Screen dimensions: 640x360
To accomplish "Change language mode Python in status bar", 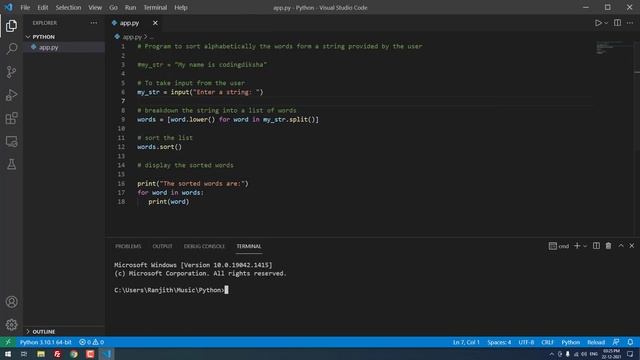I will (x=570, y=342).
